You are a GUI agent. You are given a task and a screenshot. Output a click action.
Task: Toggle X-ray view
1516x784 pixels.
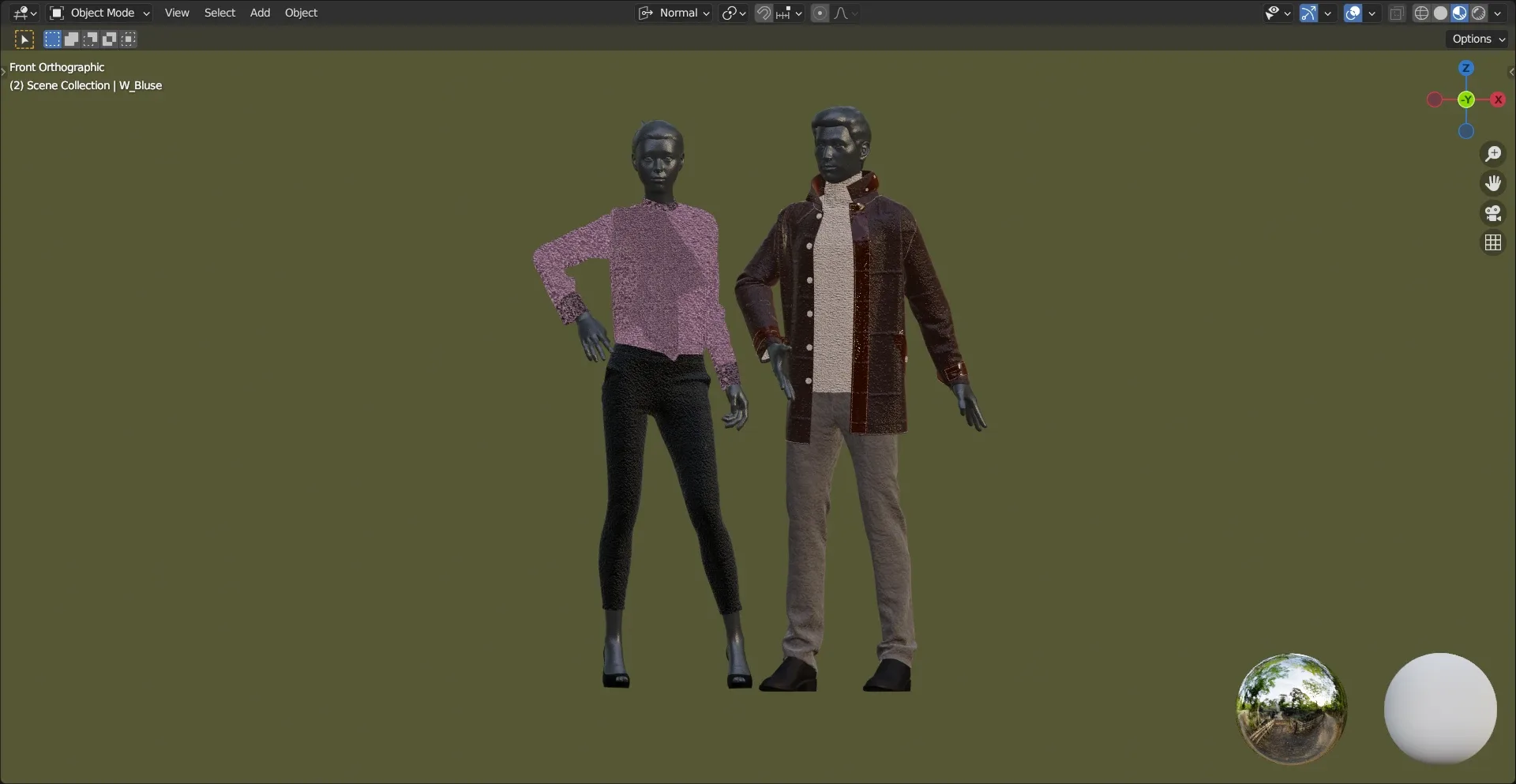point(1397,13)
